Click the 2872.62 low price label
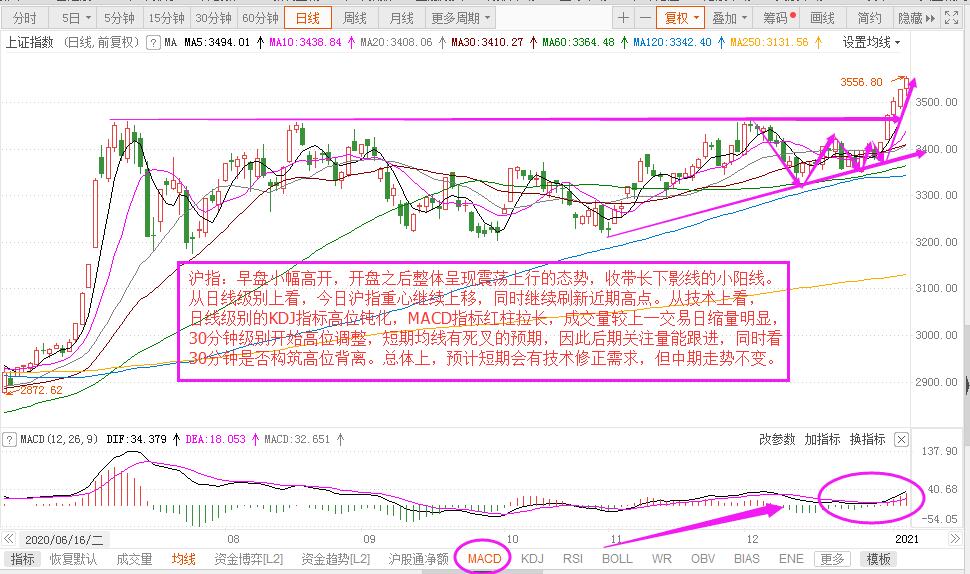 (41, 390)
